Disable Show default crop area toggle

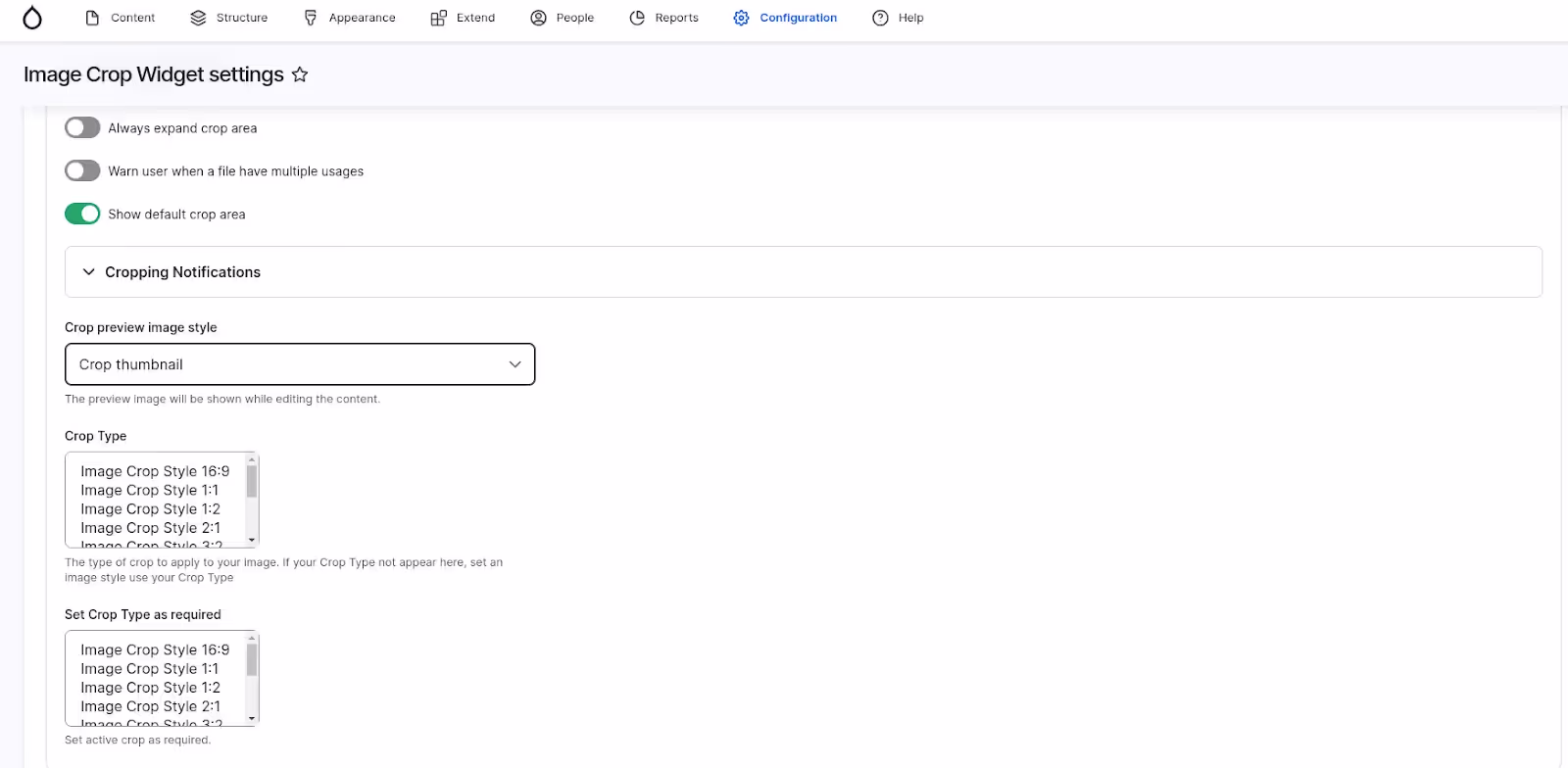pyautogui.click(x=82, y=214)
